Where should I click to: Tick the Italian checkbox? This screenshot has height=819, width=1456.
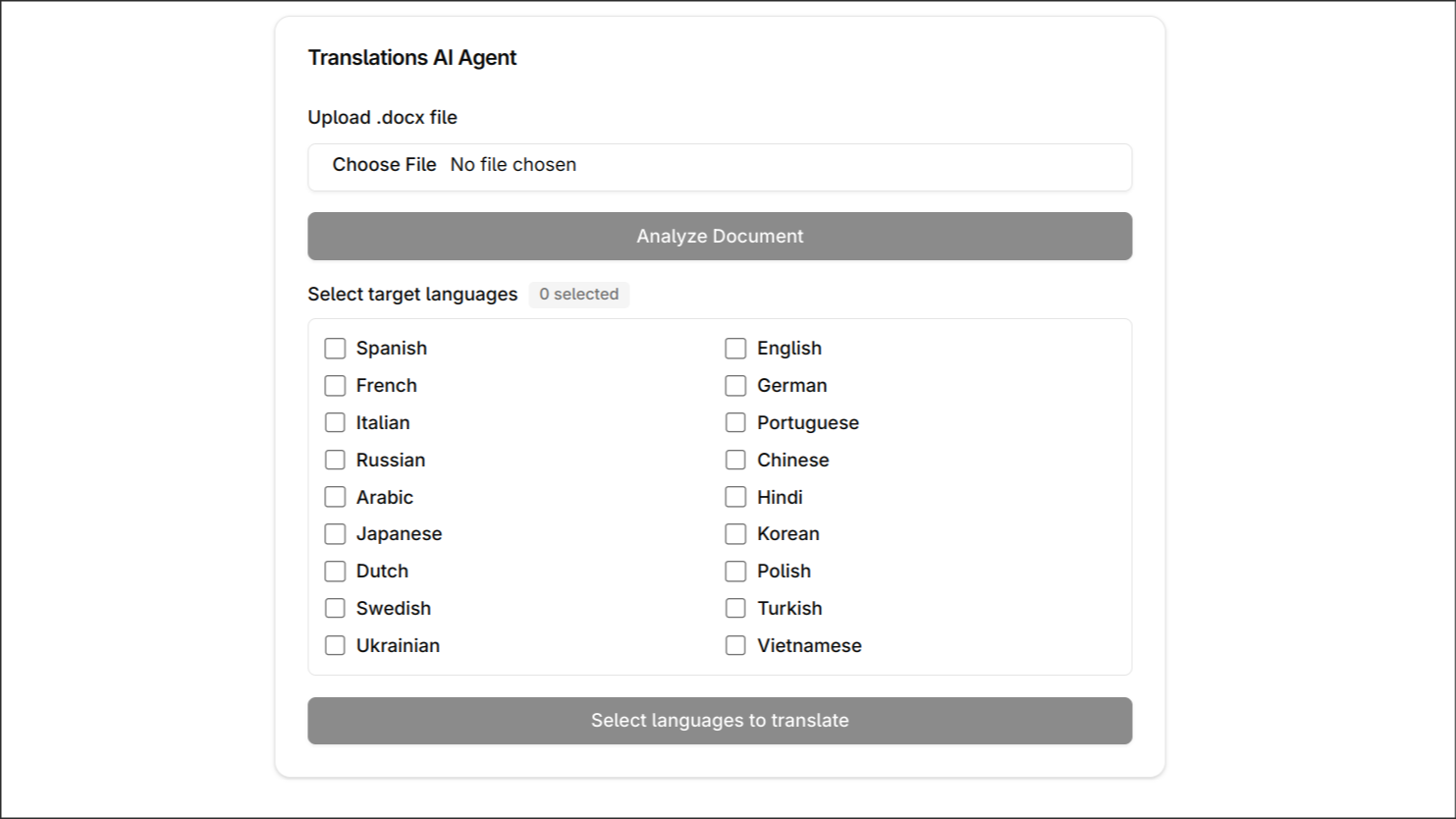click(x=335, y=423)
